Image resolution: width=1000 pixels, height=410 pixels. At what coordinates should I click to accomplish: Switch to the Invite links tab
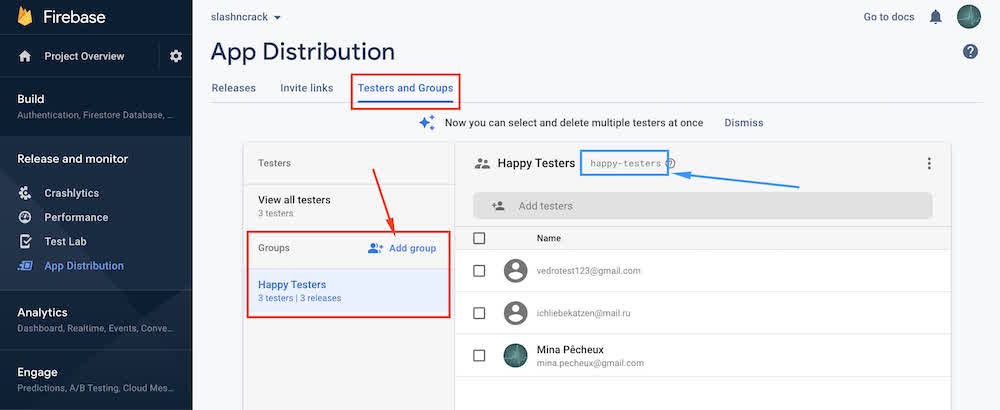click(307, 88)
